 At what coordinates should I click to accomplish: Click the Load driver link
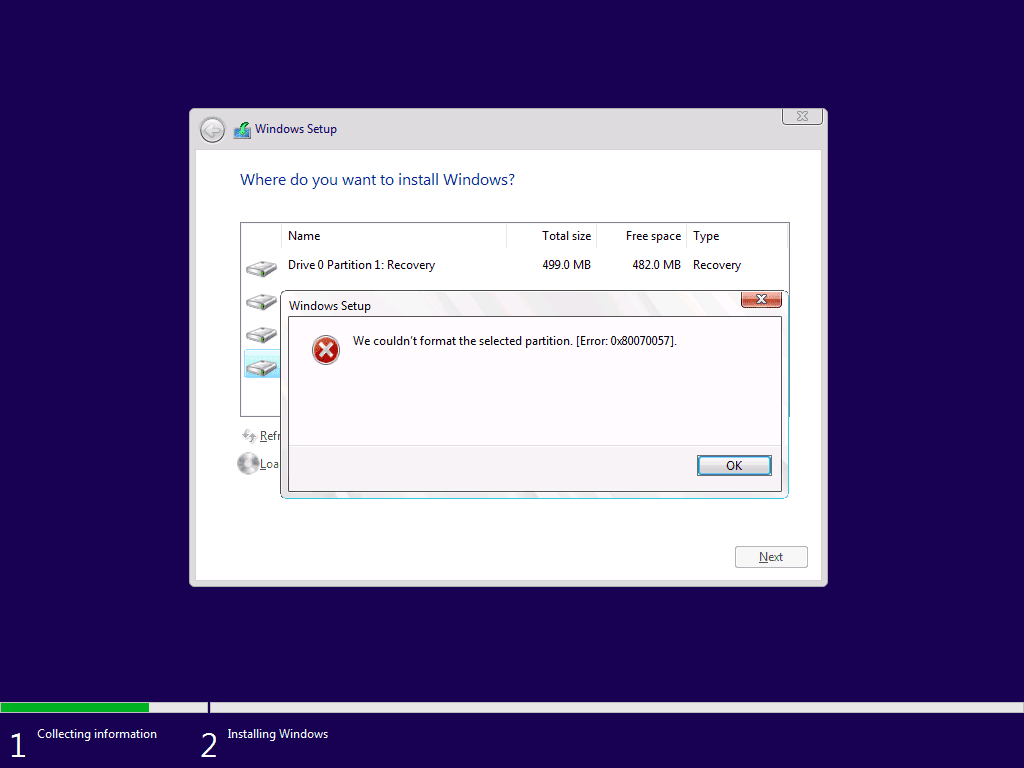270,463
